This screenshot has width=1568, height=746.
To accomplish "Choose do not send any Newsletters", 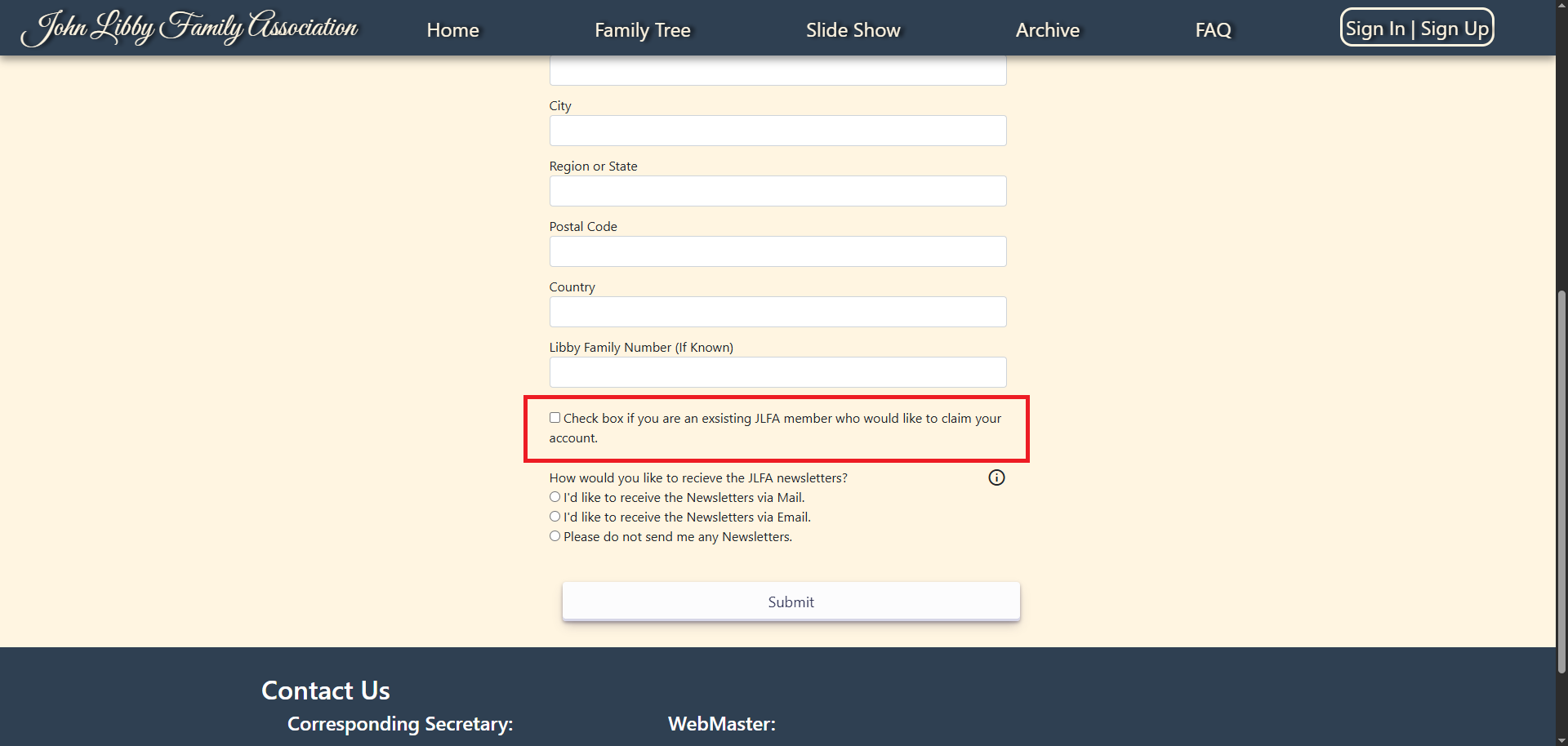I will coord(555,536).
